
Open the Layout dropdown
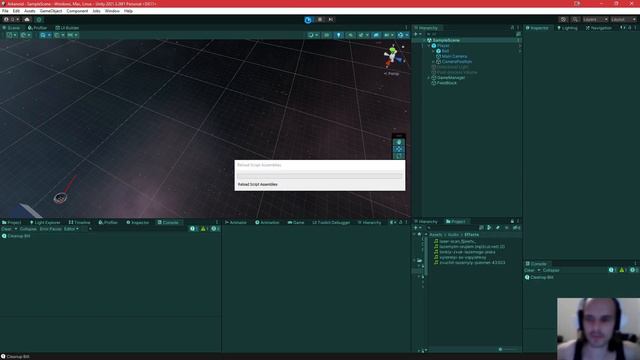pyautogui.click(x=623, y=20)
